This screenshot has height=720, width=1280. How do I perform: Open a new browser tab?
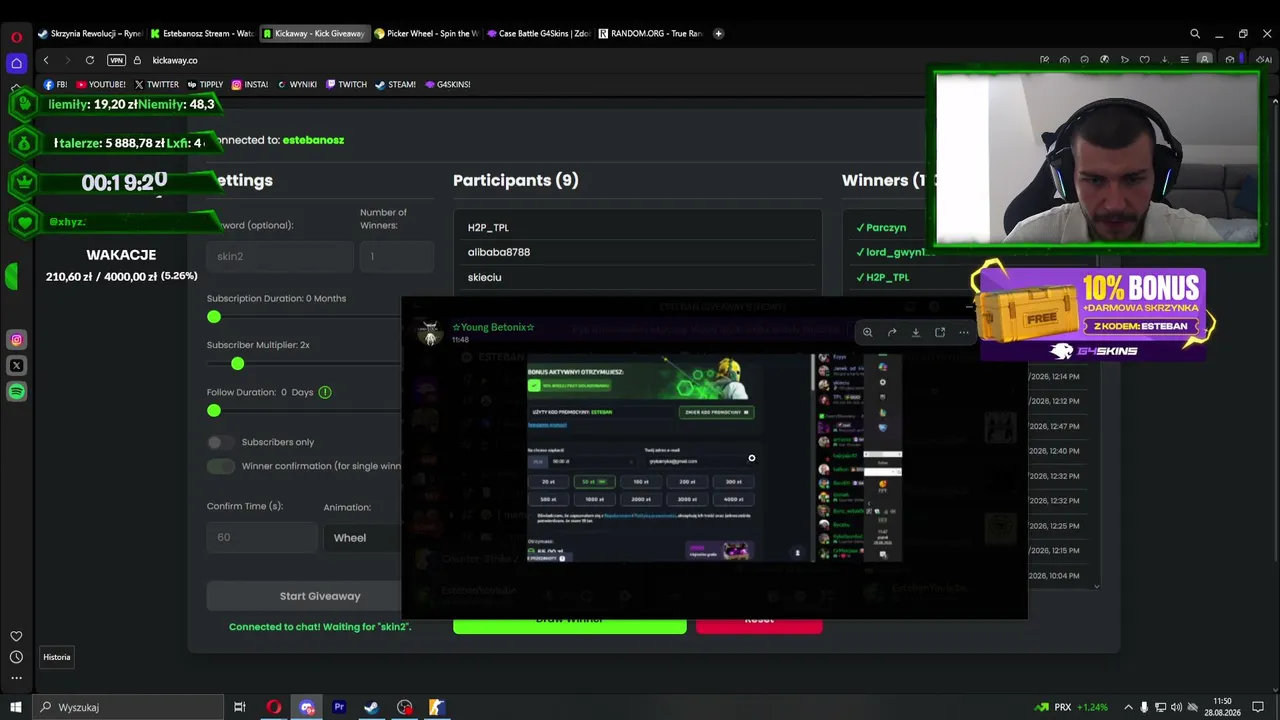click(x=718, y=33)
